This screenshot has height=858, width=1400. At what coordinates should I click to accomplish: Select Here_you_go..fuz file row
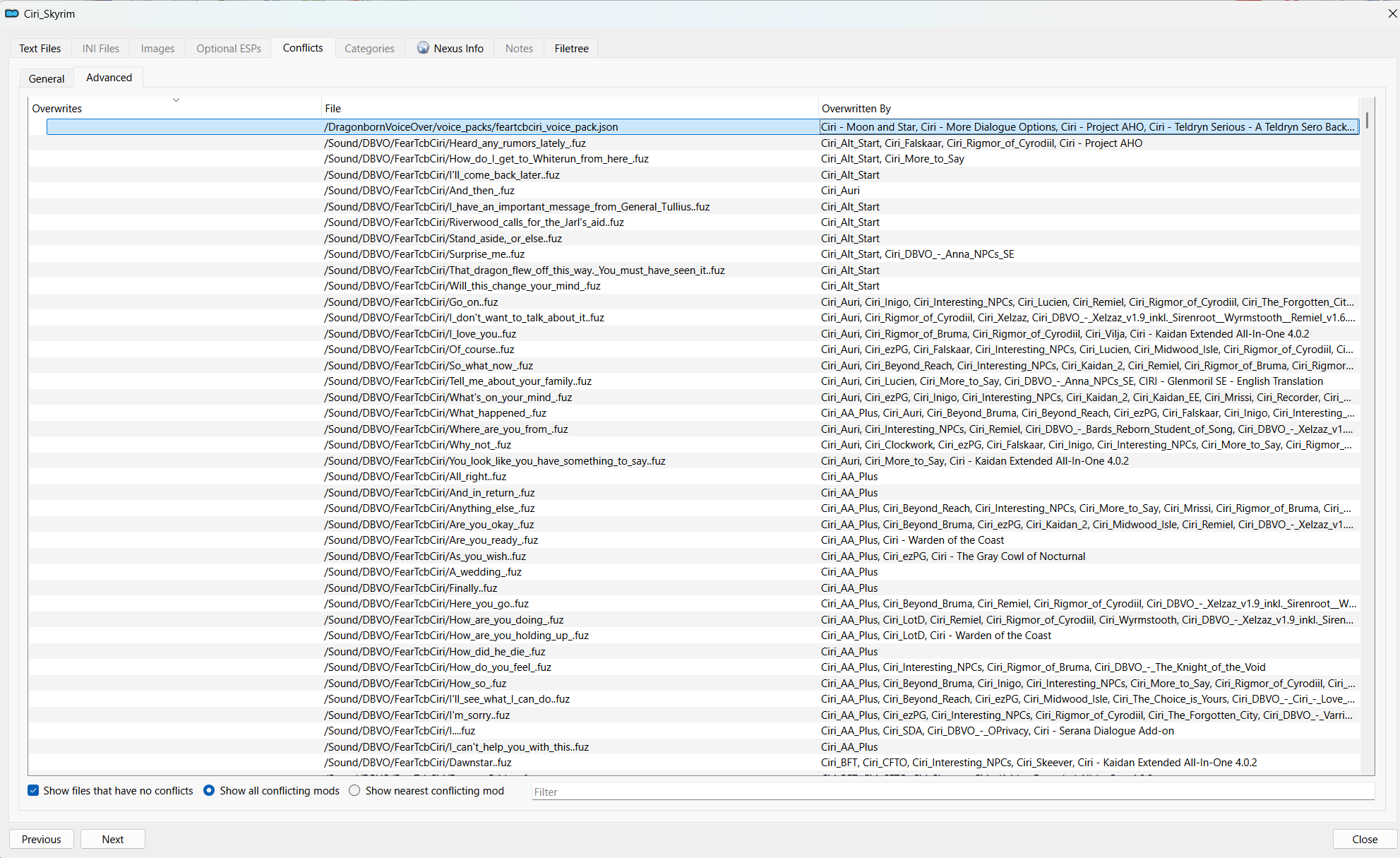(x=694, y=604)
